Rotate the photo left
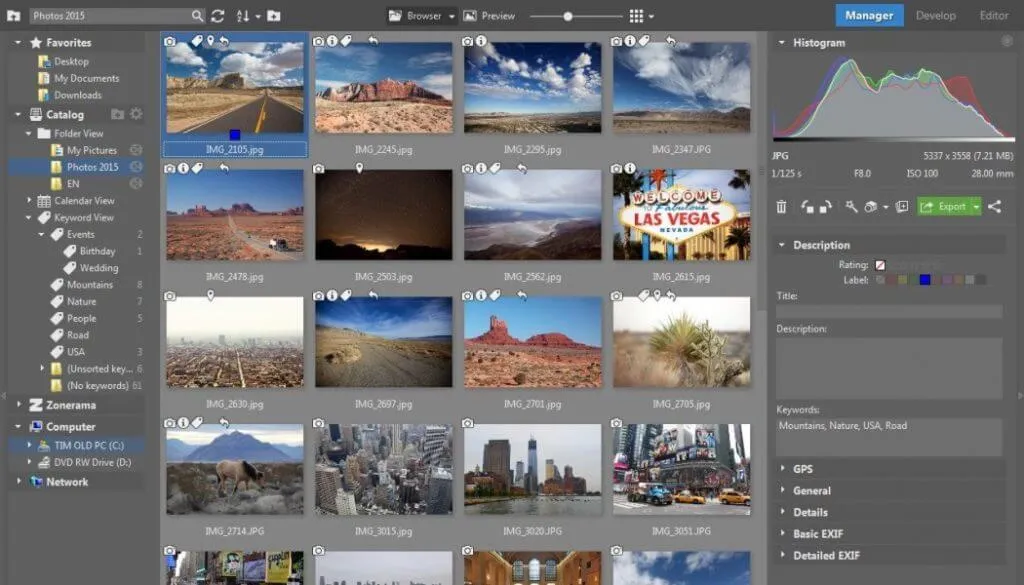1024x585 pixels. click(806, 207)
